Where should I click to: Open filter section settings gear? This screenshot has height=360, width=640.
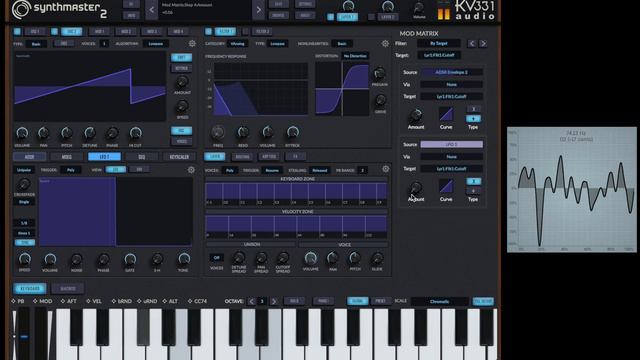pos(385,43)
